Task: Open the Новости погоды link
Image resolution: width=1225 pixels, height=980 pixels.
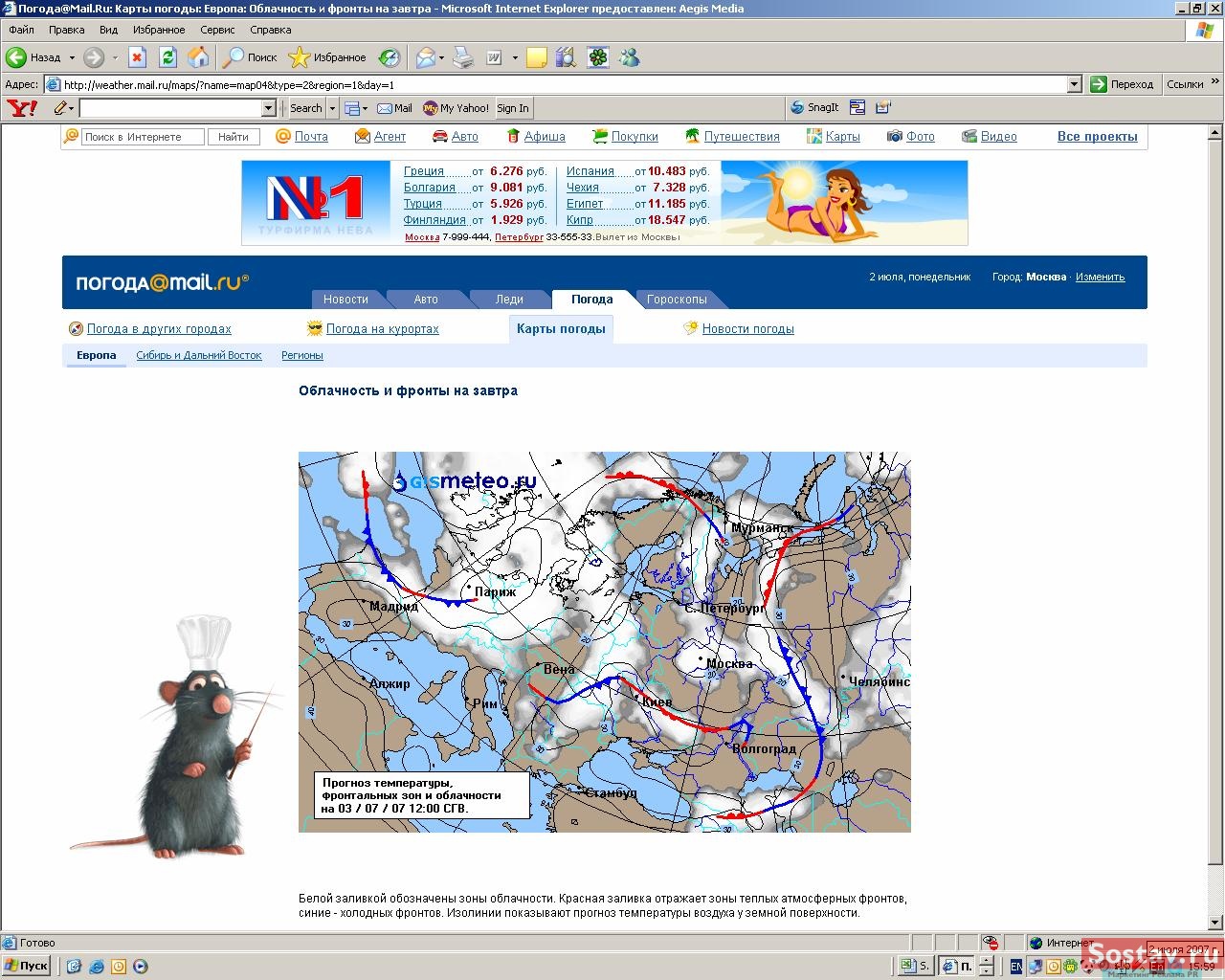Action: [747, 329]
